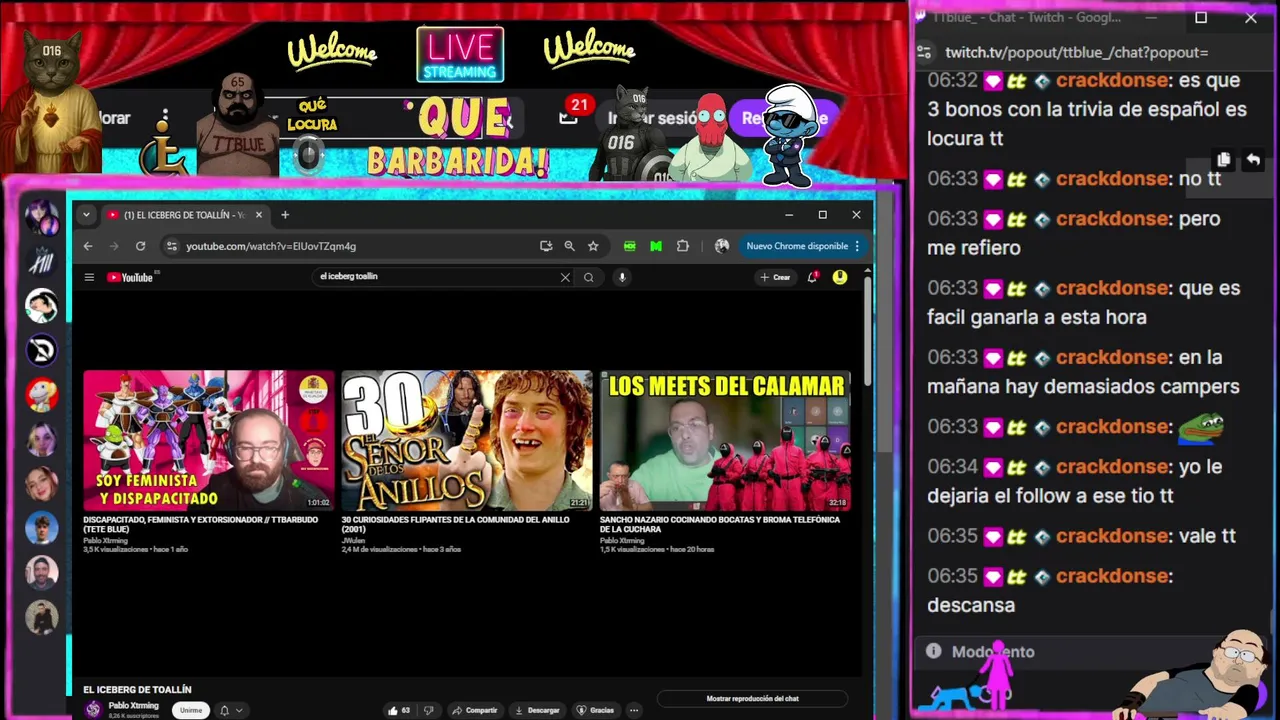This screenshot has height=720, width=1280.
Task: Click the Gracias button
Action: (595, 710)
